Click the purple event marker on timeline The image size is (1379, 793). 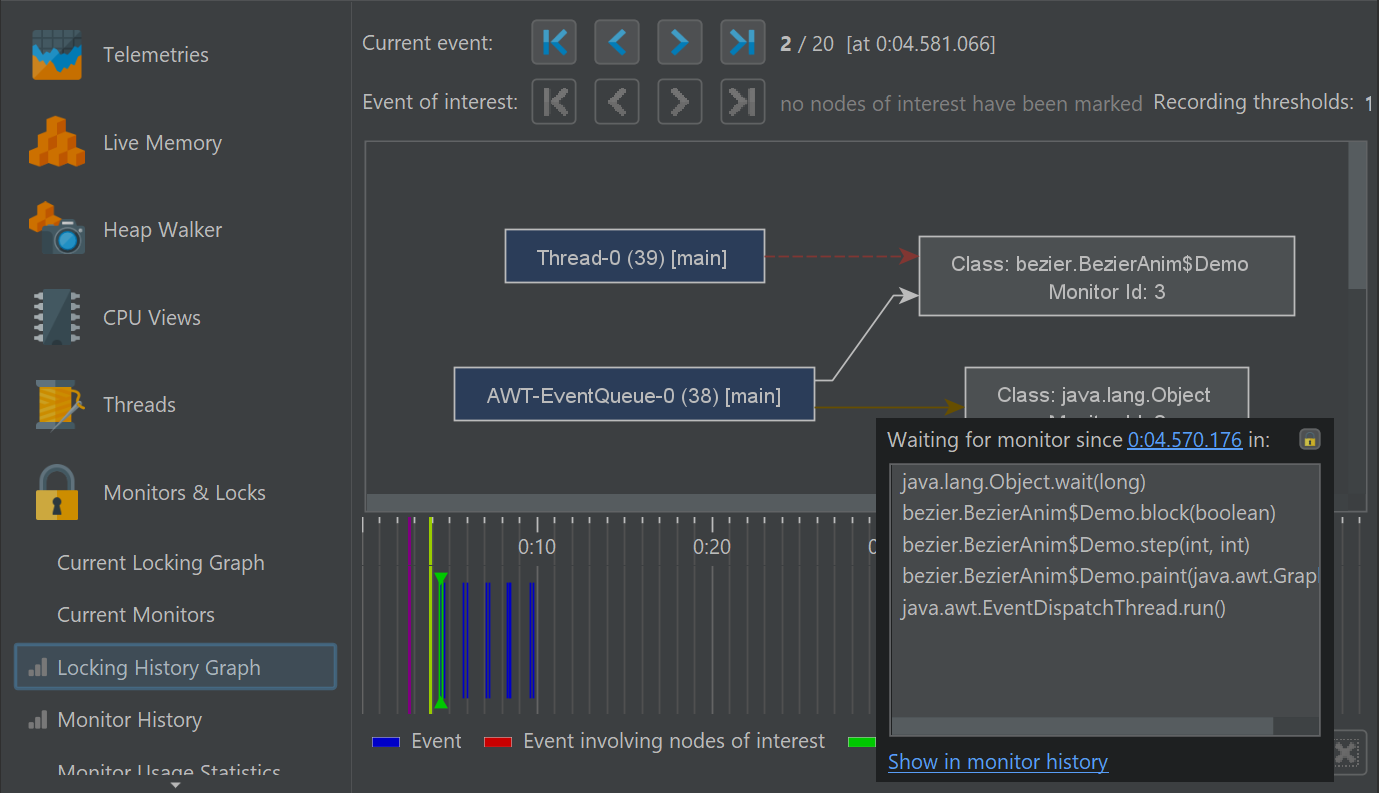tap(409, 614)
